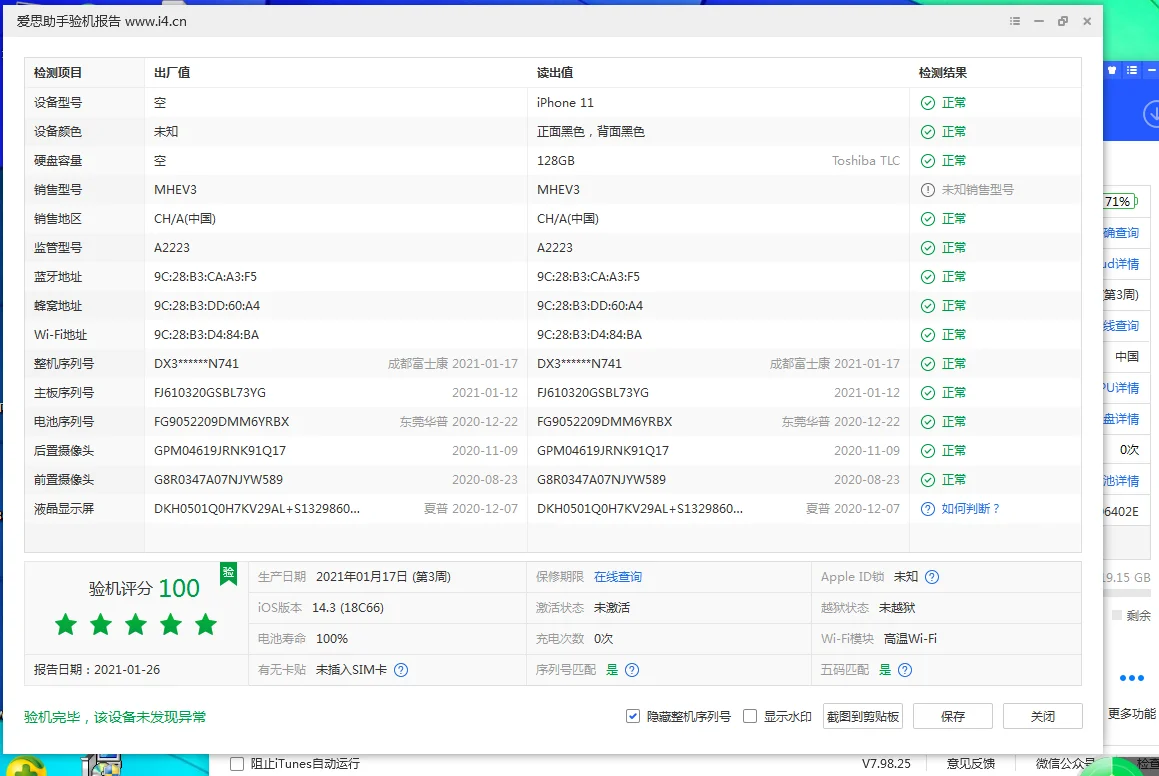1159x776 pixels.
Task: Click download arrow icon in background window
Action: click(x=1152, y=115)
